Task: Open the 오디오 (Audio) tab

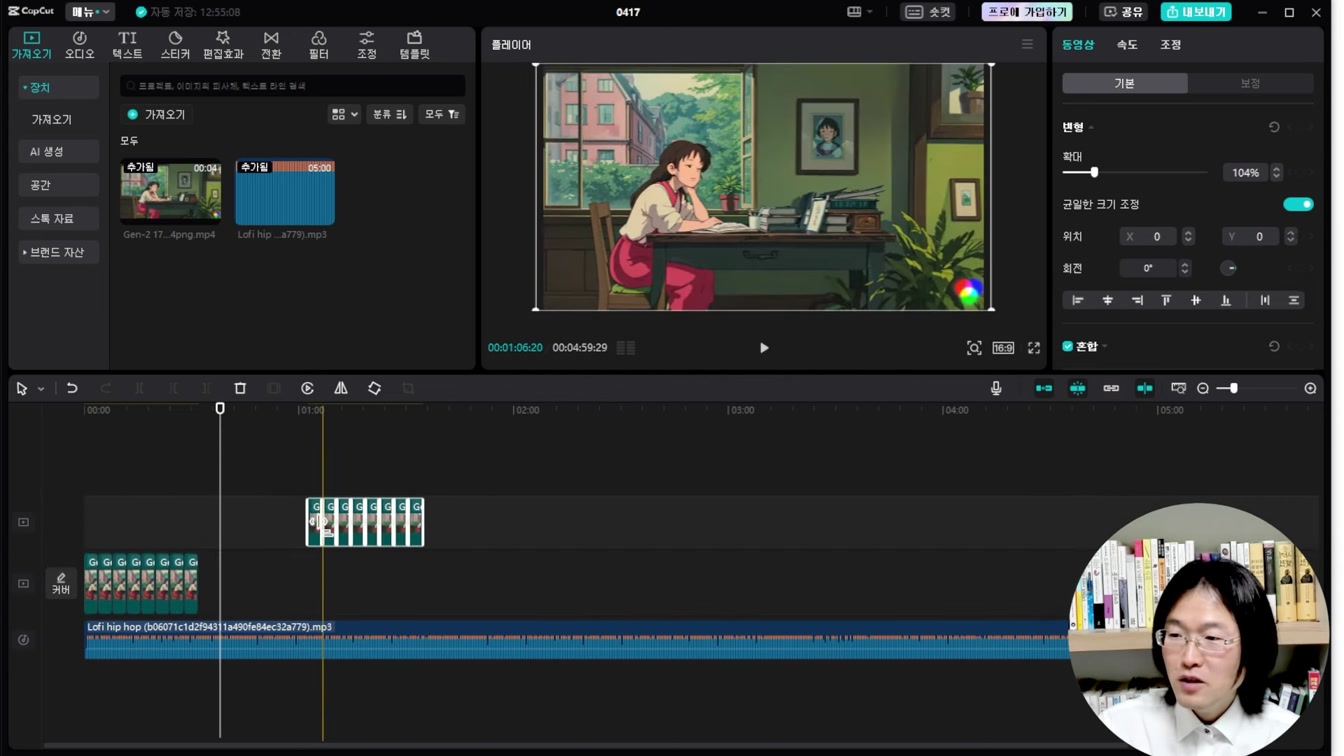Action: click(x=79, y=45)
